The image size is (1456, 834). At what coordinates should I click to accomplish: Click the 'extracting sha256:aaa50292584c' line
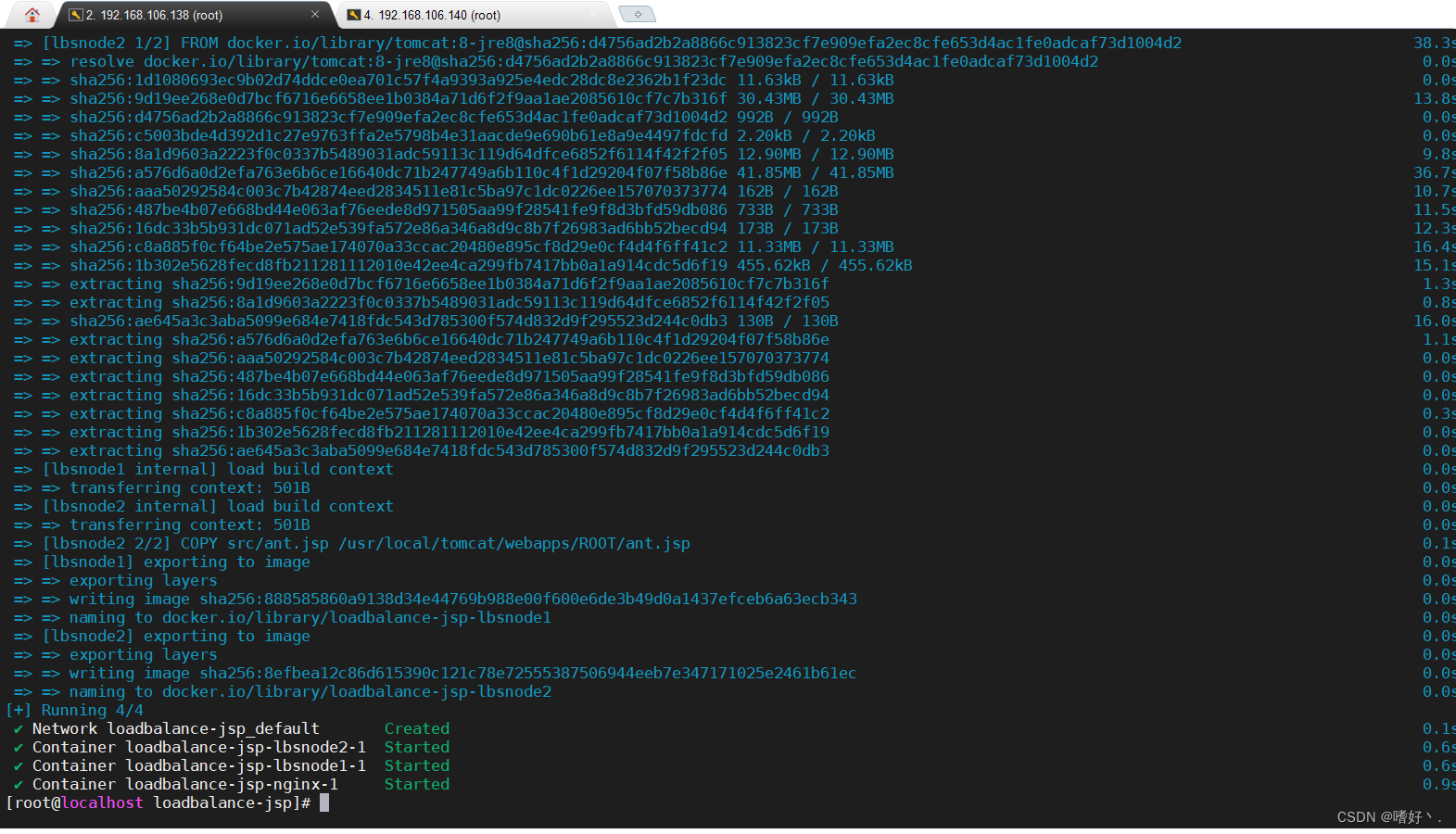coord(422,358)
